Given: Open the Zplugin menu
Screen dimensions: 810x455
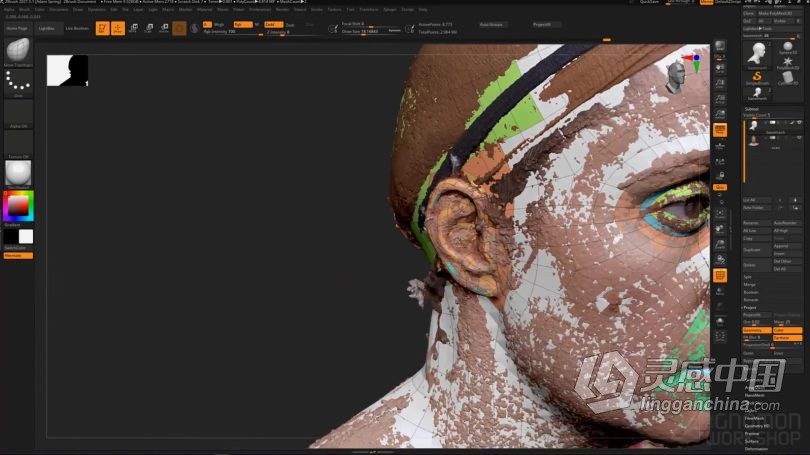Looking at the screenshot, I should click(x=390, y=9).
